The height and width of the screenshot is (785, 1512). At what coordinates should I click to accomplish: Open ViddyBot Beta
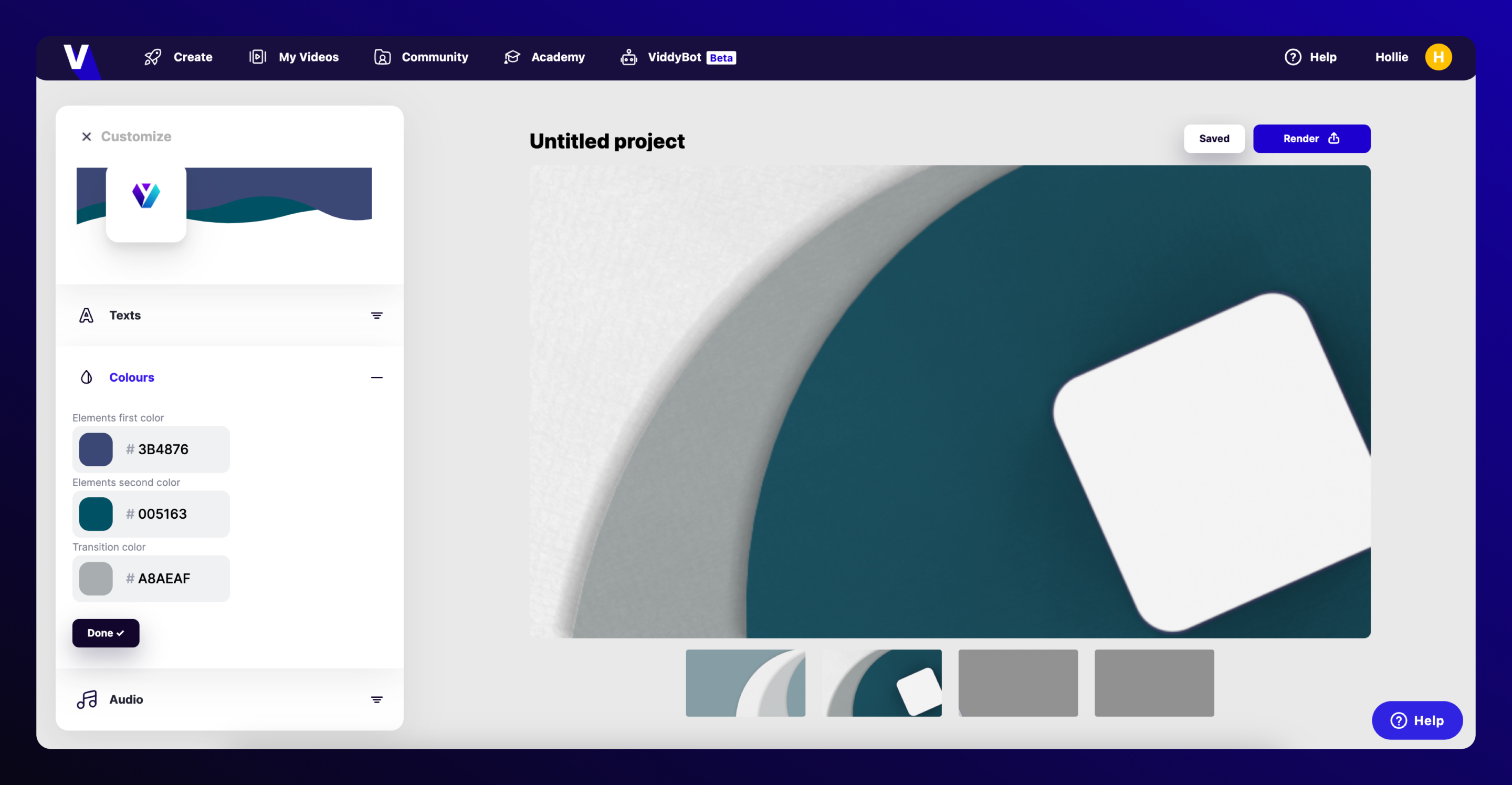tap(678, 57)
